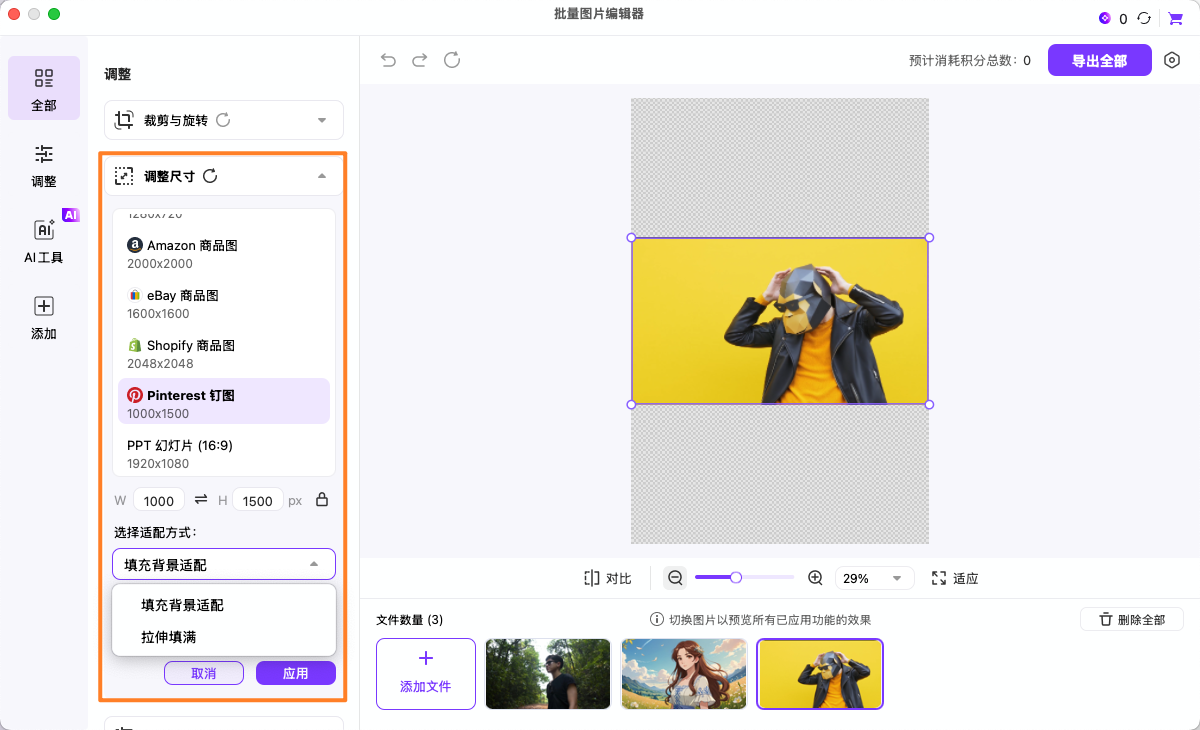Viewport: 1200px width, 730px height.
Task: Click the redo arrow icon
Action: point(420,60)
